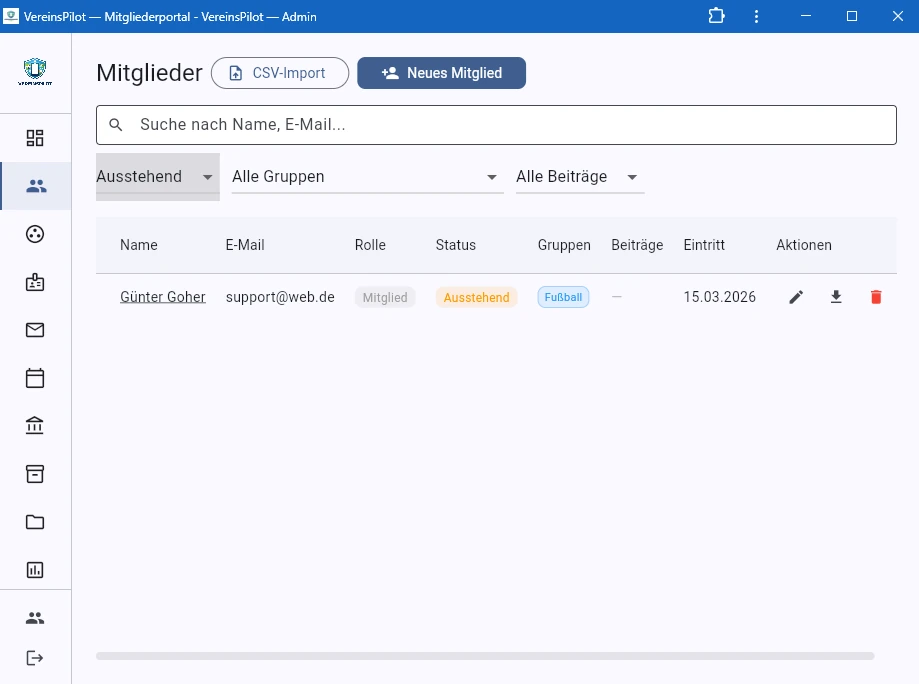Image resolution: width=919 pixels, height=684 pixels.
Task: Open the three-dot menu in title bar
Action: click(757, 16)
